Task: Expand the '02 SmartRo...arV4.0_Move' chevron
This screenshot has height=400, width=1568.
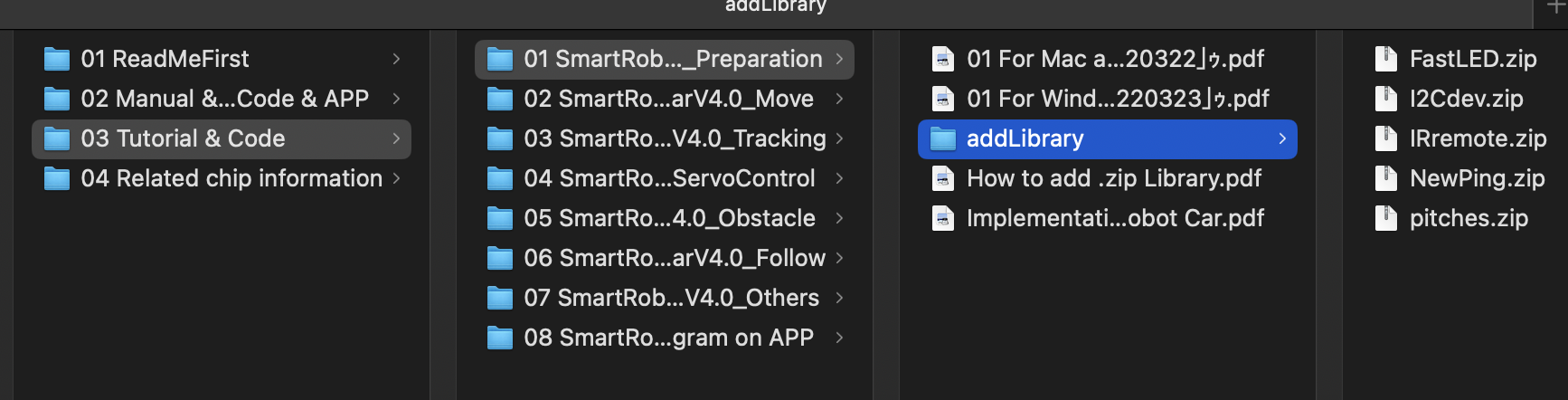Action: [839, 99]
